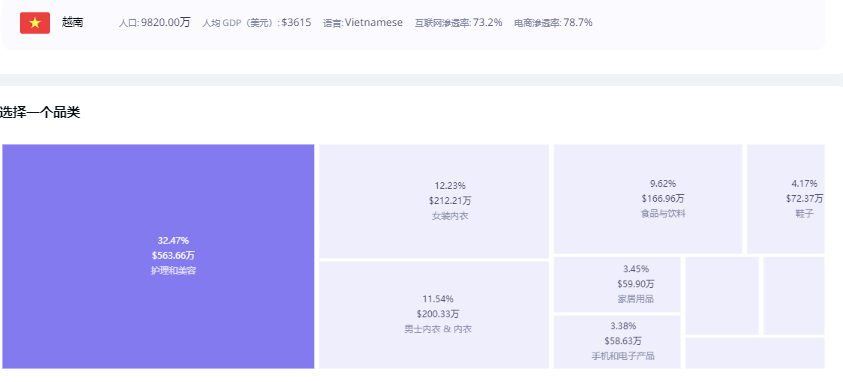Select the 鞋子 category tile
The height and width of the screenshot is (382, 843).
click(785, 199)
